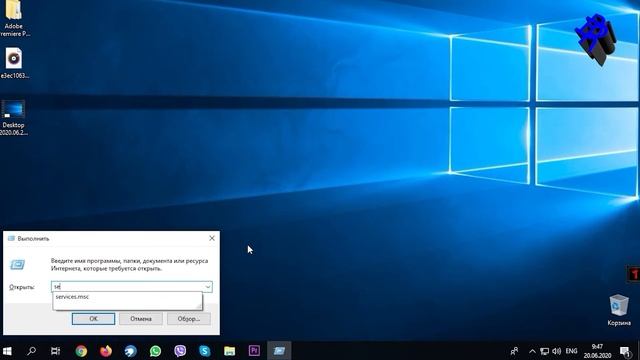
Task: Open the notification center icon
Action: (x=624, y=351)
